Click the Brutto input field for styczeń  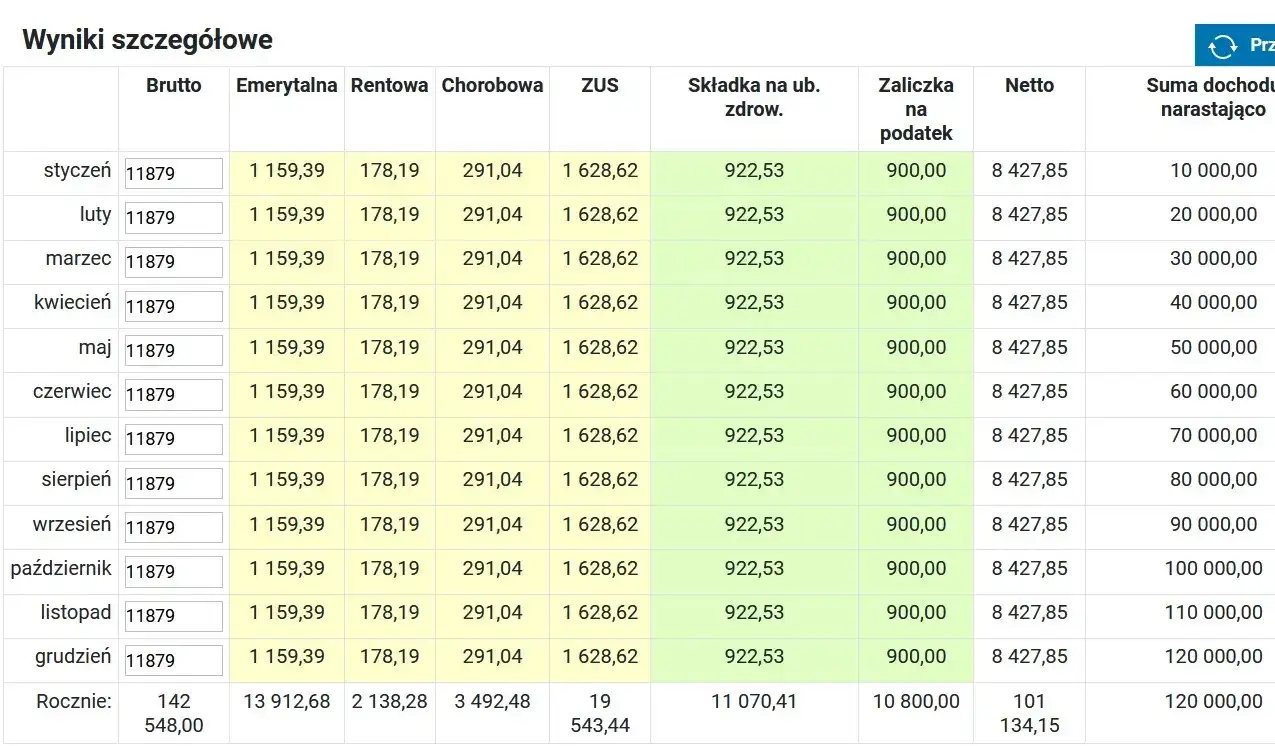pyautogui.click(x=172, y=172)
